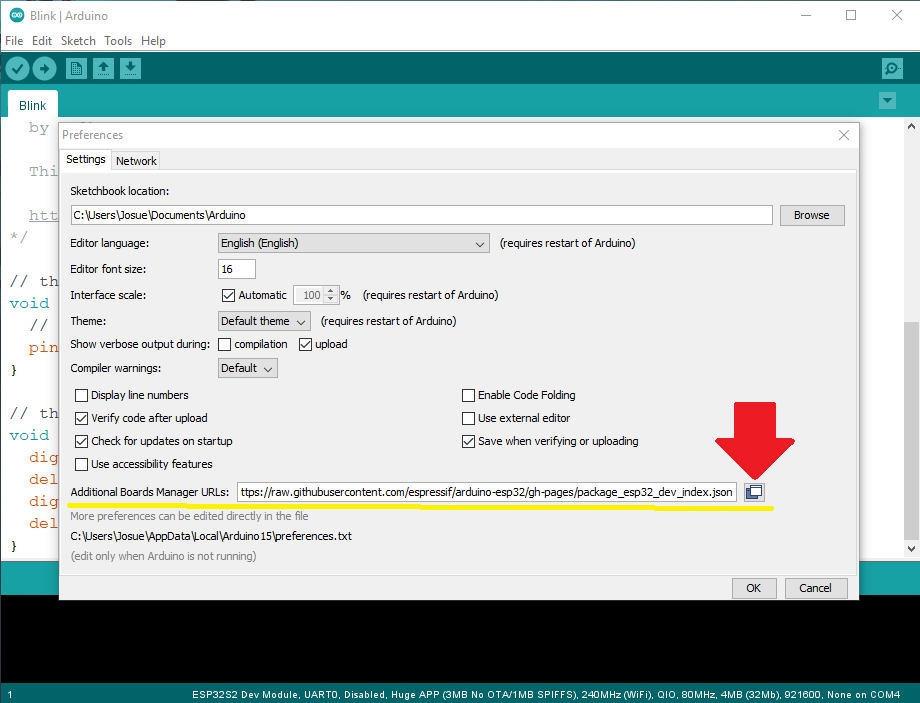Click the editor vertical scrollbar thumb
Image resolution: width=920 pixels, height=703 pixels.
click(911, 430)
